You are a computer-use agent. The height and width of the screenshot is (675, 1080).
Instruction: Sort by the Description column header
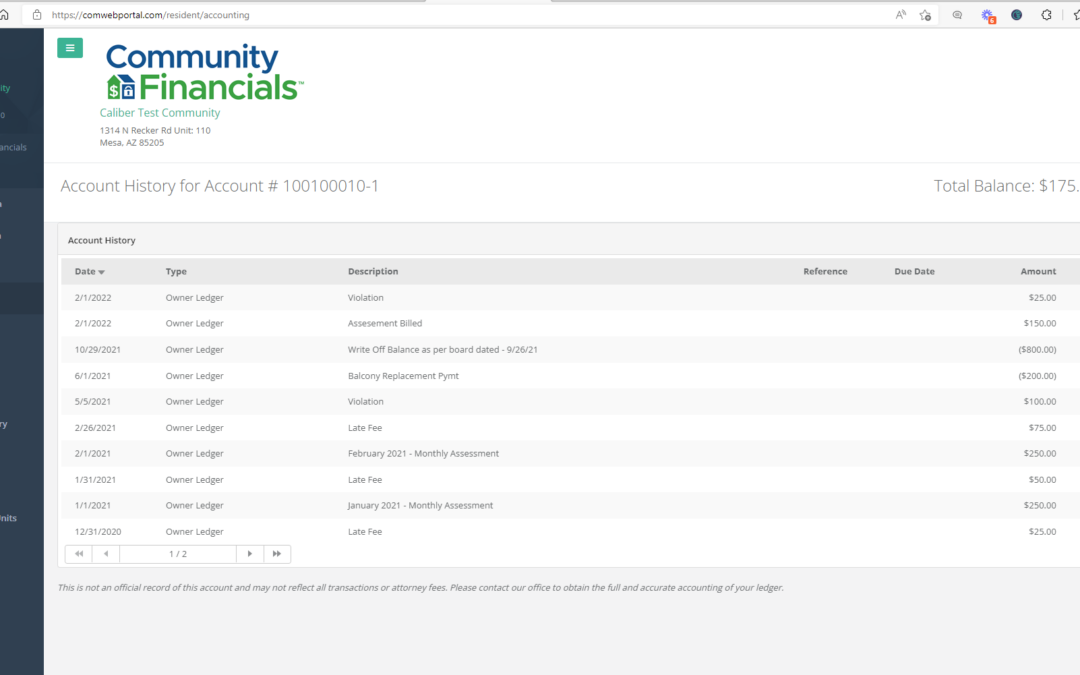pyautogui.click(x=373, y=272)
